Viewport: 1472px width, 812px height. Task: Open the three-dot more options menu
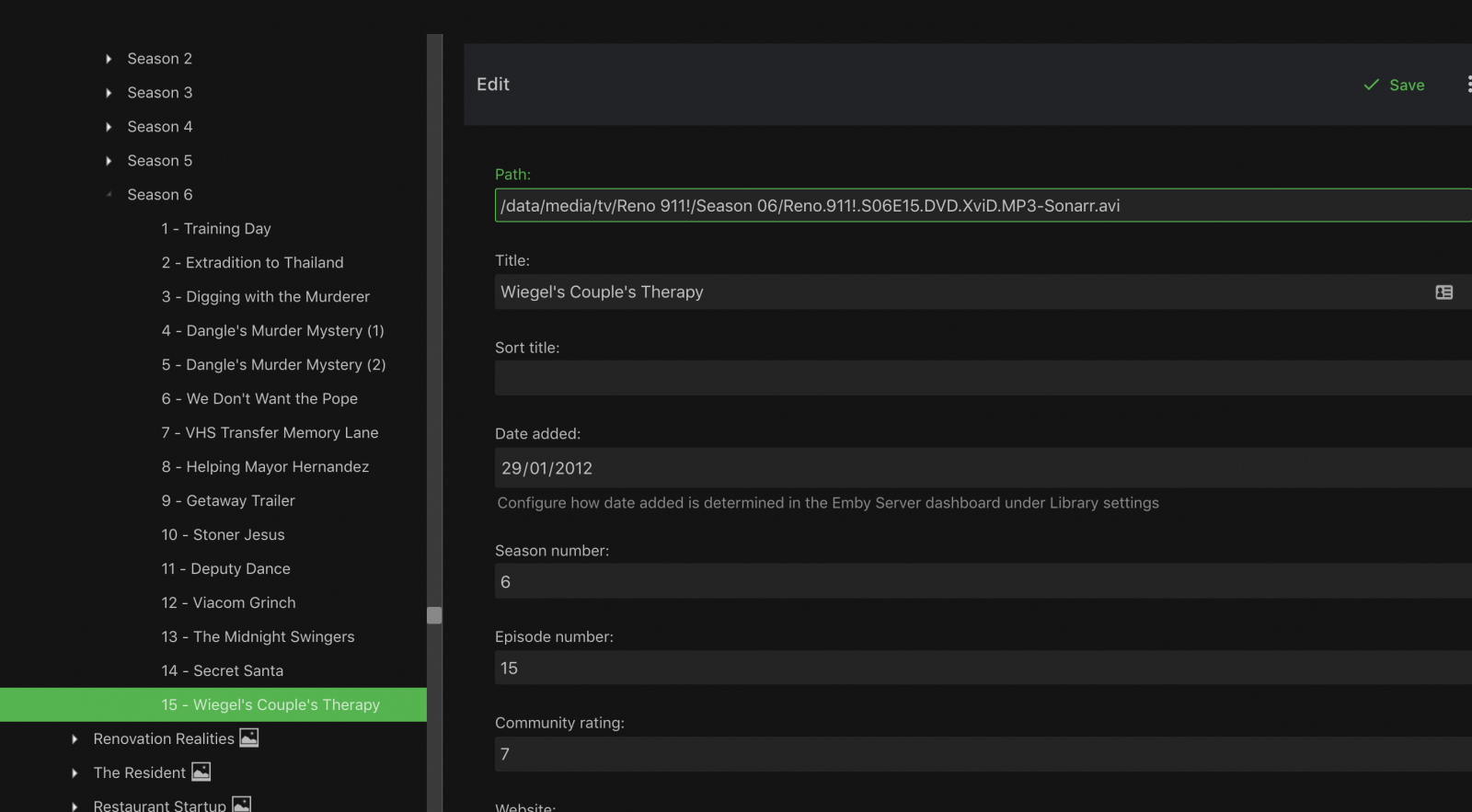coord(1468,85)
